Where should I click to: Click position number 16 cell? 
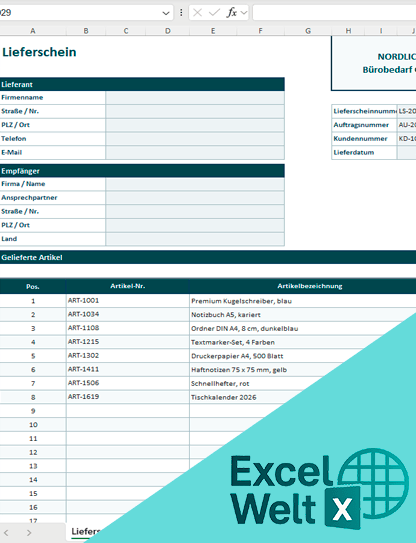pos(33,507)
